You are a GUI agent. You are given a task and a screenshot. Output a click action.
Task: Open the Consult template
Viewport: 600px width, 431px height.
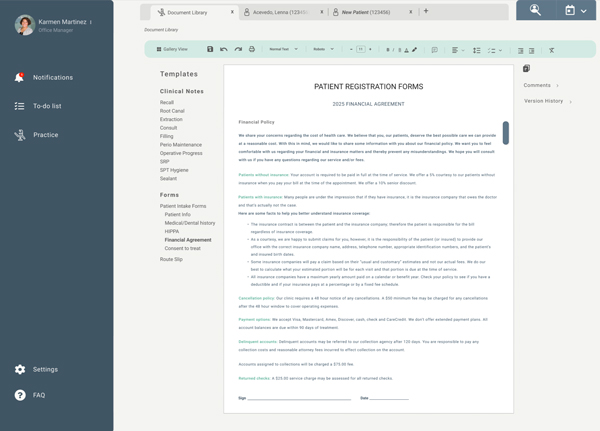[168, 128]
